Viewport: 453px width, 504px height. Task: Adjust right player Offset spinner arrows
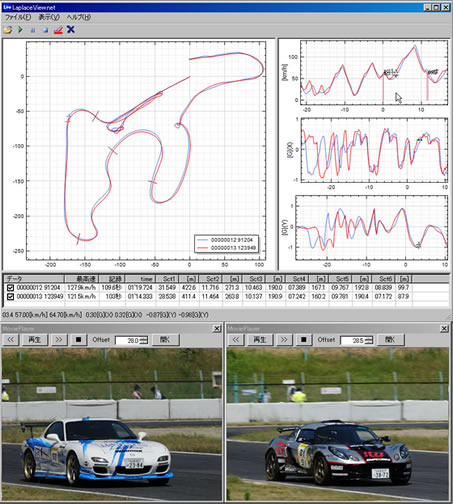[369, 340]
